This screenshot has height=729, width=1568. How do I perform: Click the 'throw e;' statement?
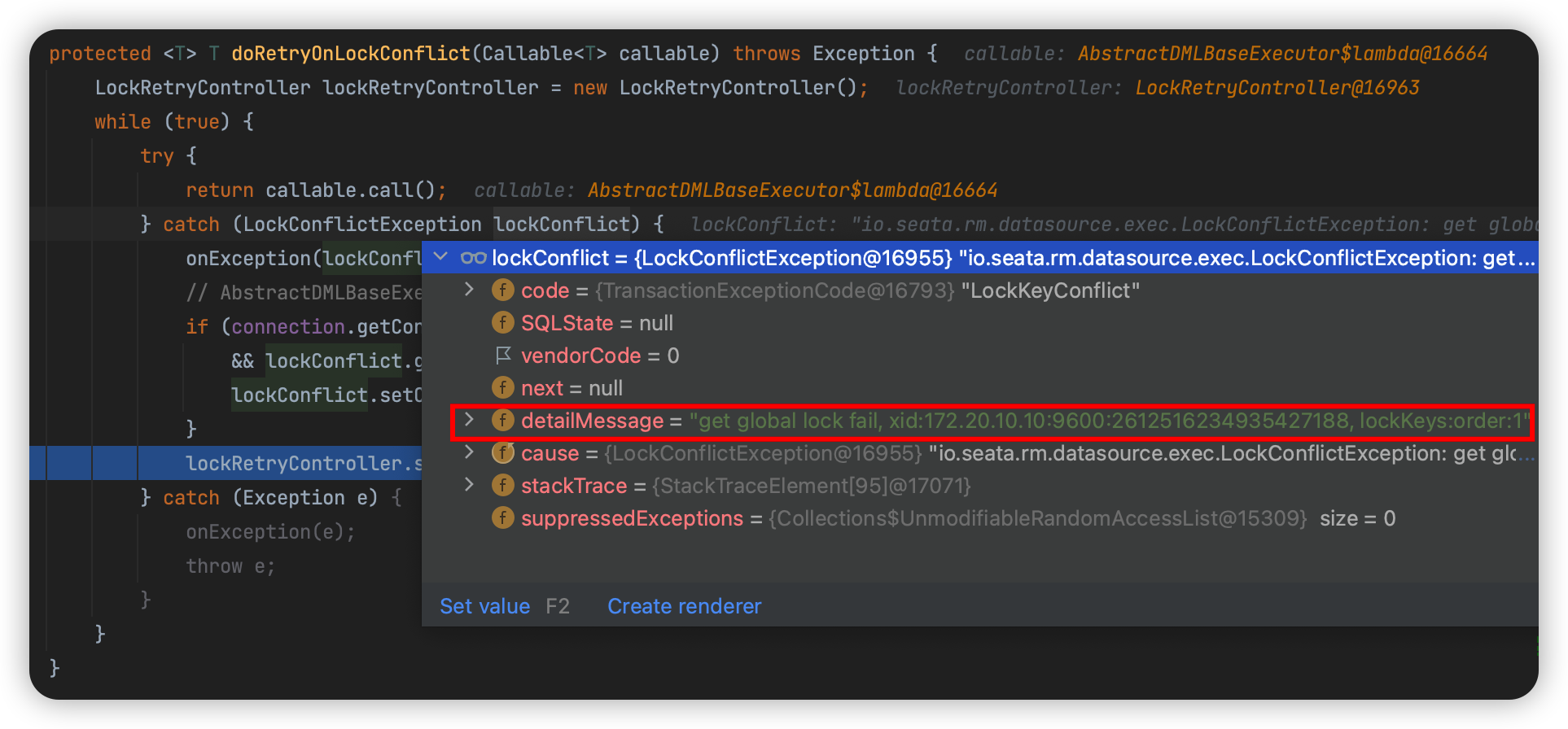(x=230, y=566)
